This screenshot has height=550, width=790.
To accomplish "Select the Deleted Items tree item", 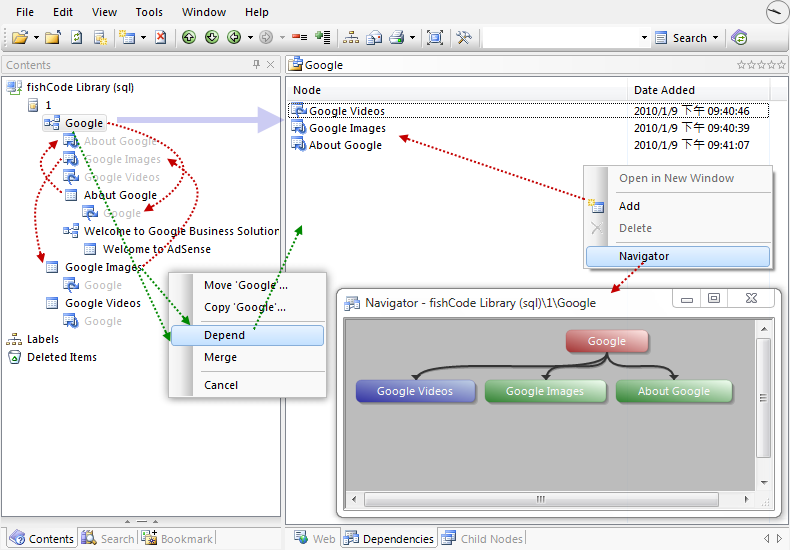I will click(x=61, y=357).
